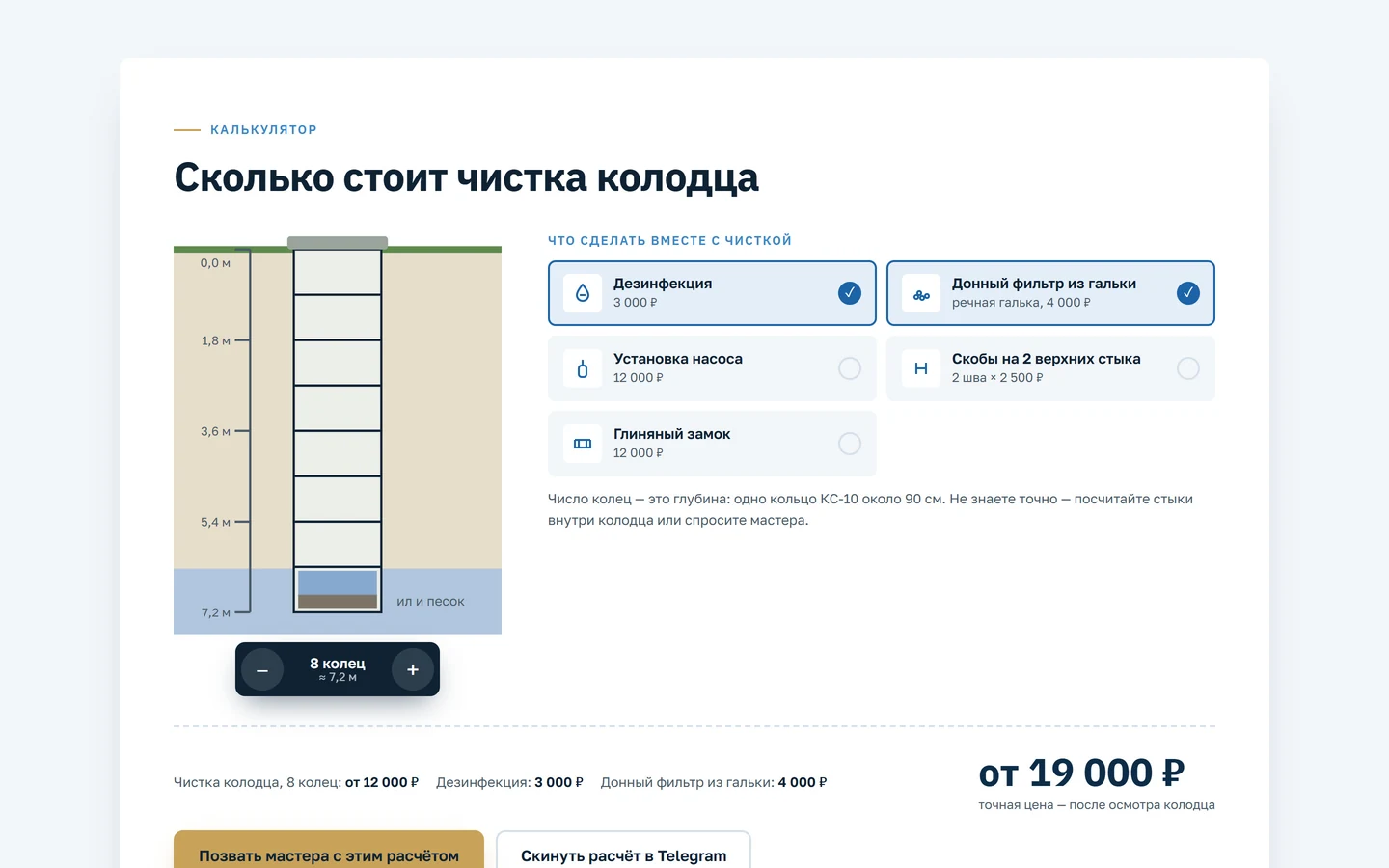Click 'Дезинфекция: 3 000 ₽' summary item

[509, 782]
